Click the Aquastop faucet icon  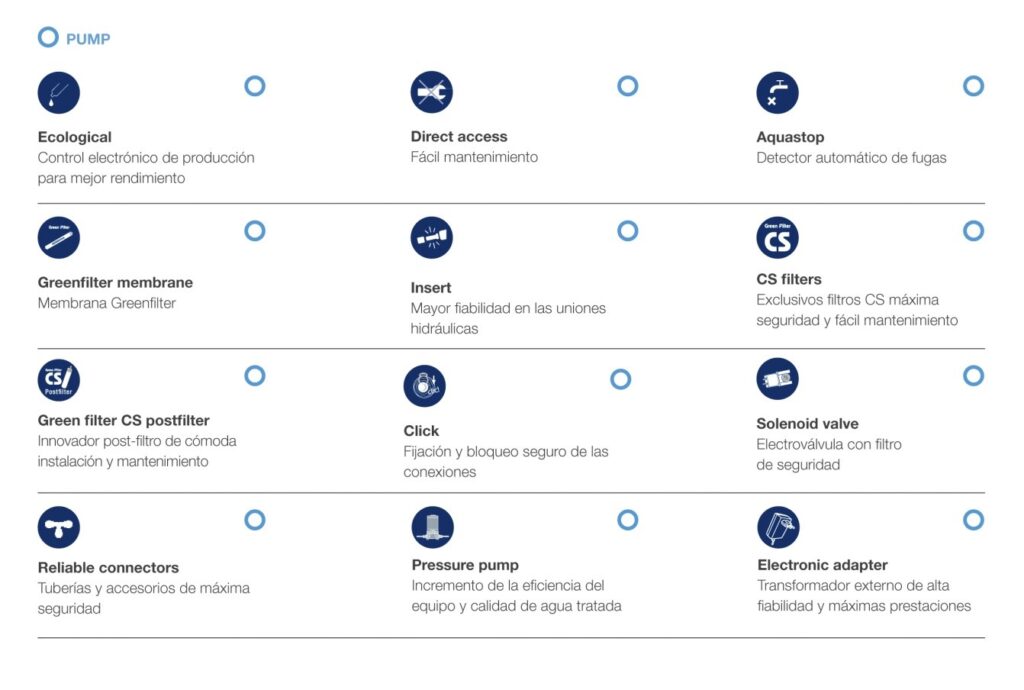(x=777, y=93)
